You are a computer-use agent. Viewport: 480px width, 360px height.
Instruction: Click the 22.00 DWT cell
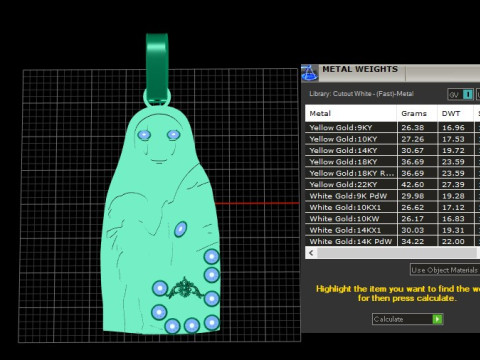point(455,241)
